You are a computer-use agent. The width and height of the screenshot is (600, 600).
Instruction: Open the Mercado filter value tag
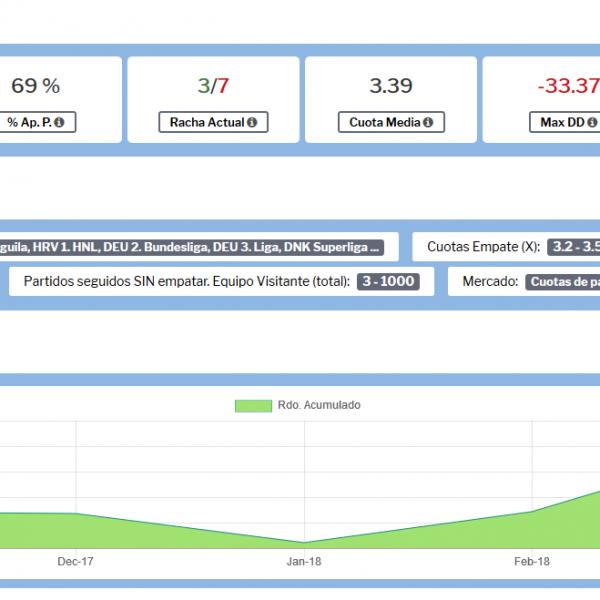tap(562, 282)
